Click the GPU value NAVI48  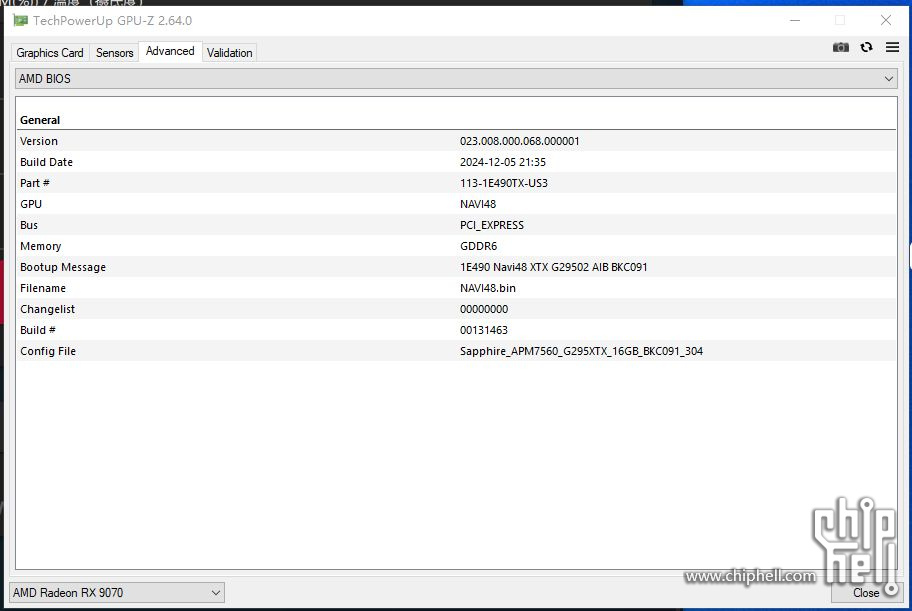coord(478,204)
